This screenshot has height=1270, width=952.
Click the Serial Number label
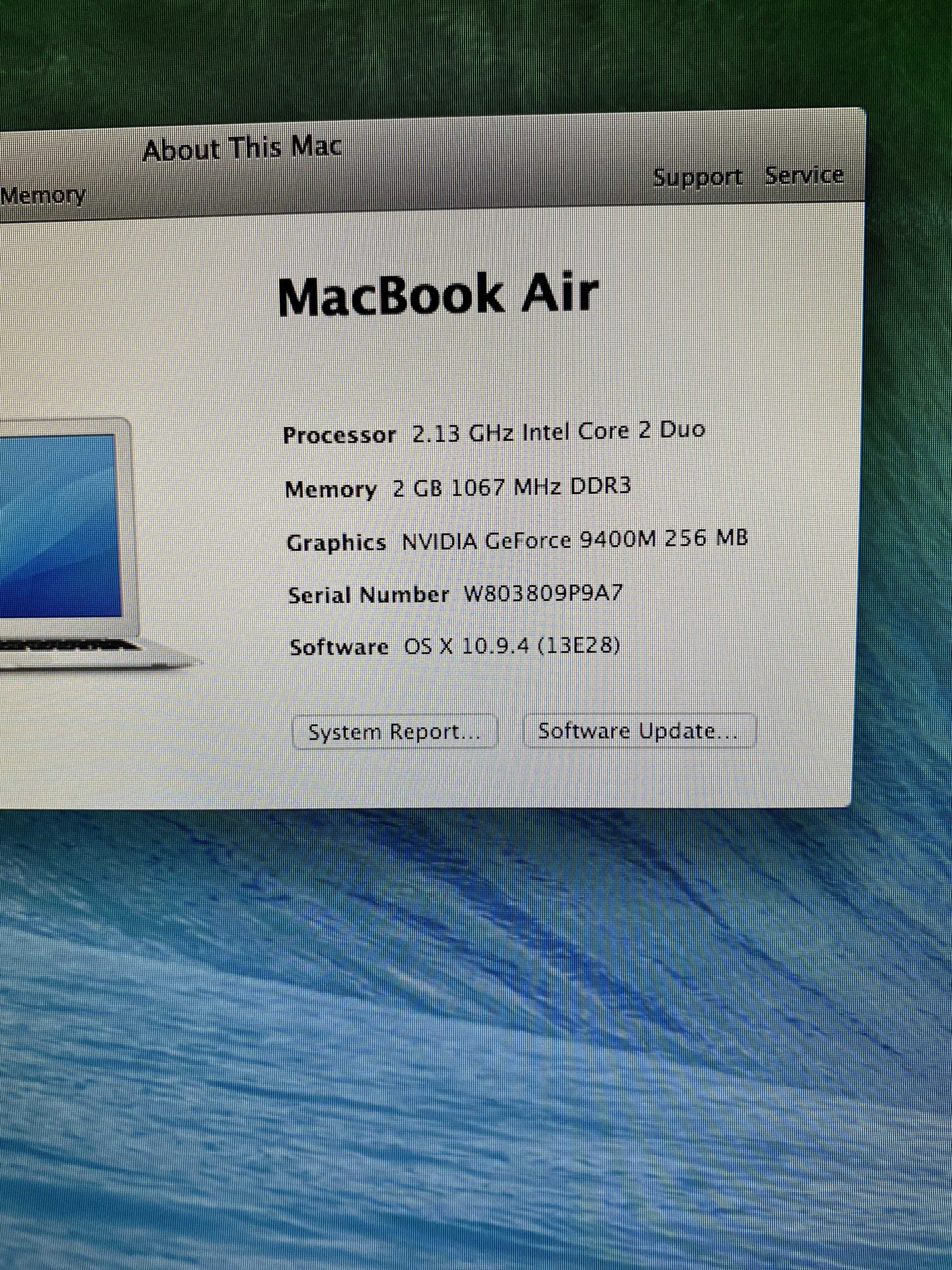368,595
